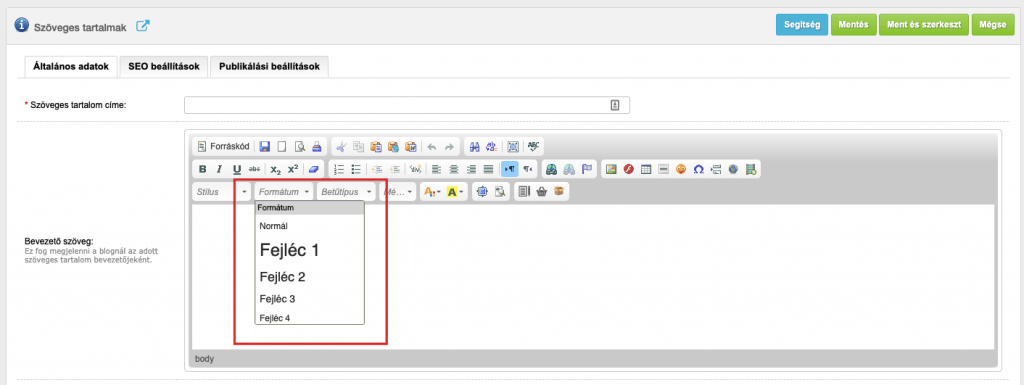Switch to SEO beállítások tab

pos(164,67)
